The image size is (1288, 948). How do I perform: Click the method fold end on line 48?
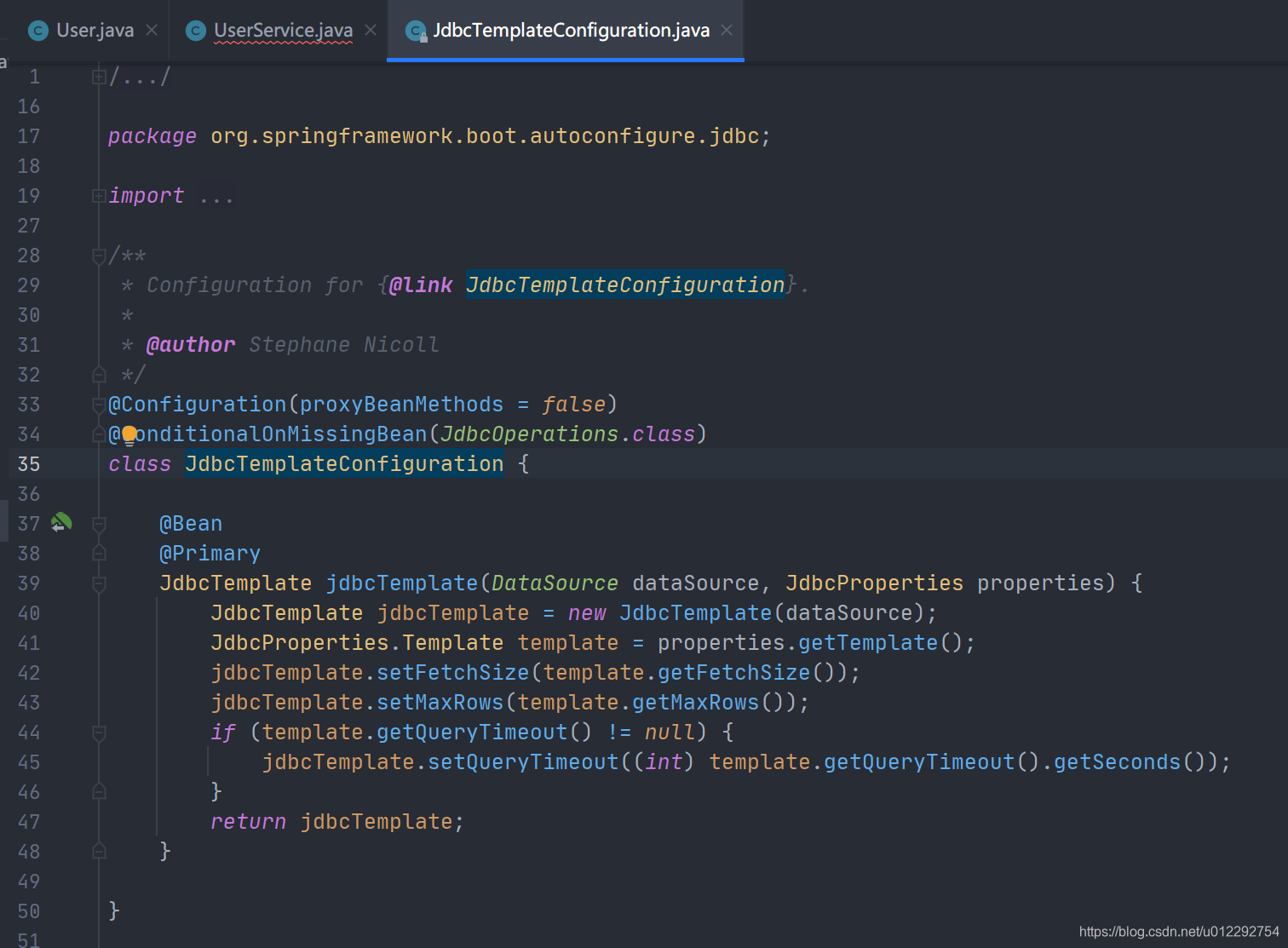[99, 852]
